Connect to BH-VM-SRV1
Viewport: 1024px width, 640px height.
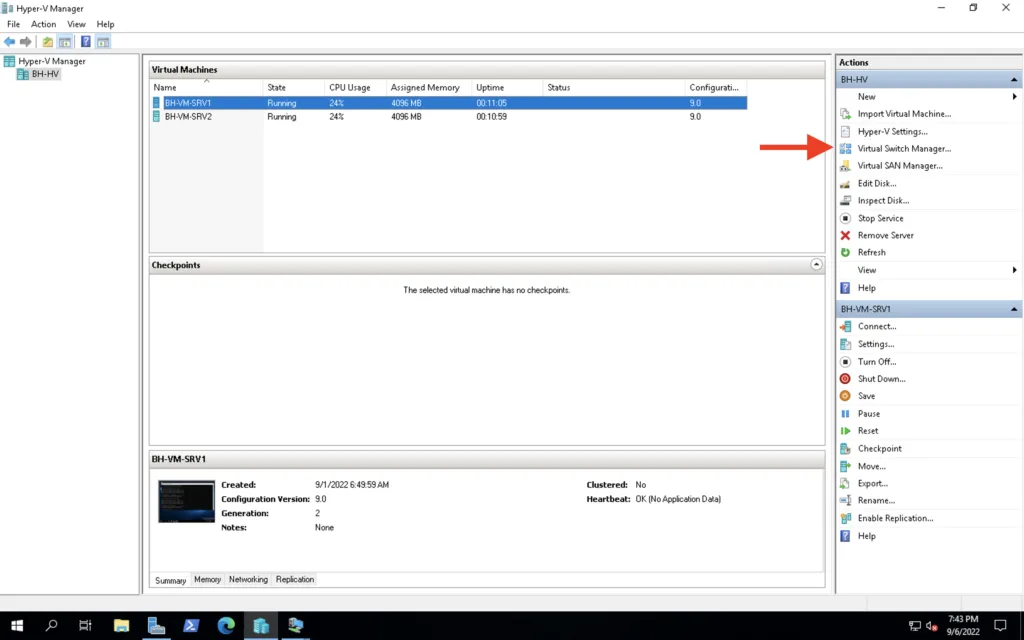click(876, 327)
